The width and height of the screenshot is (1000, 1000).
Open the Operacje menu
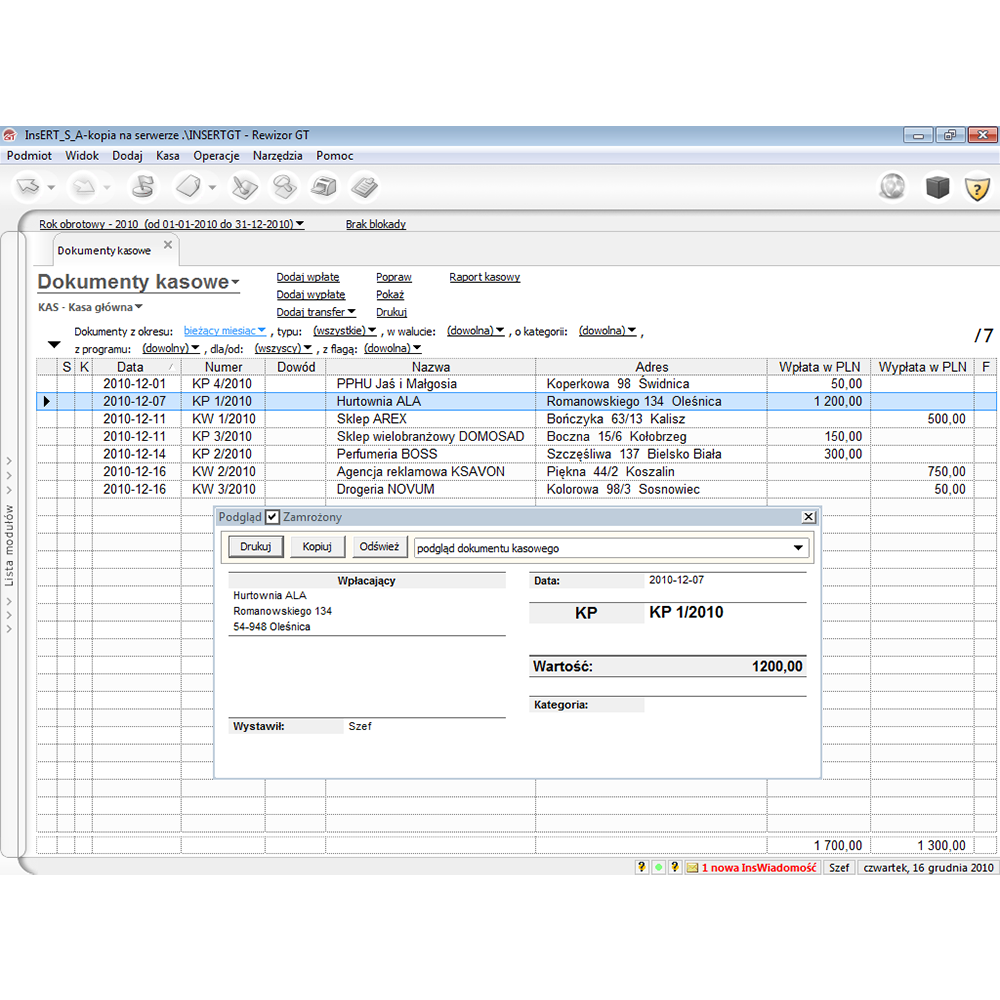tap(216, 156)
